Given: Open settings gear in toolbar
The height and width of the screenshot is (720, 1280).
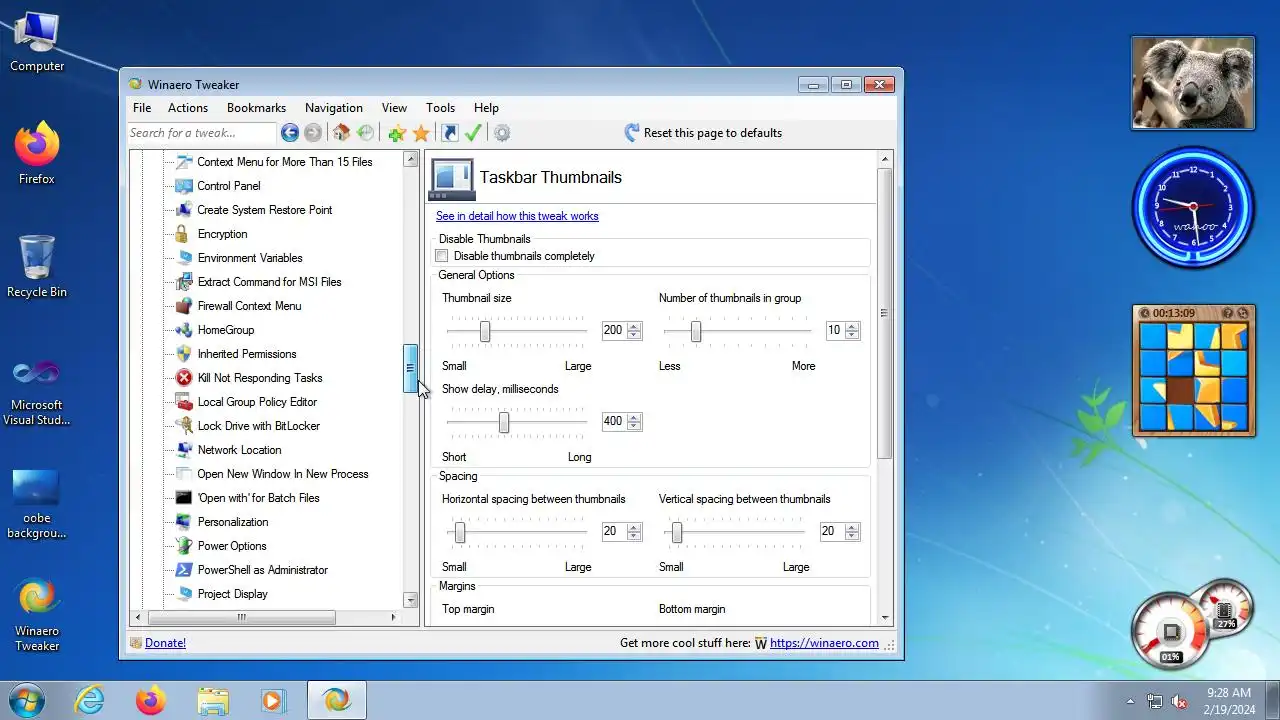Looking at the screenshot, I should pyautogui.click(x=502, y=133).
